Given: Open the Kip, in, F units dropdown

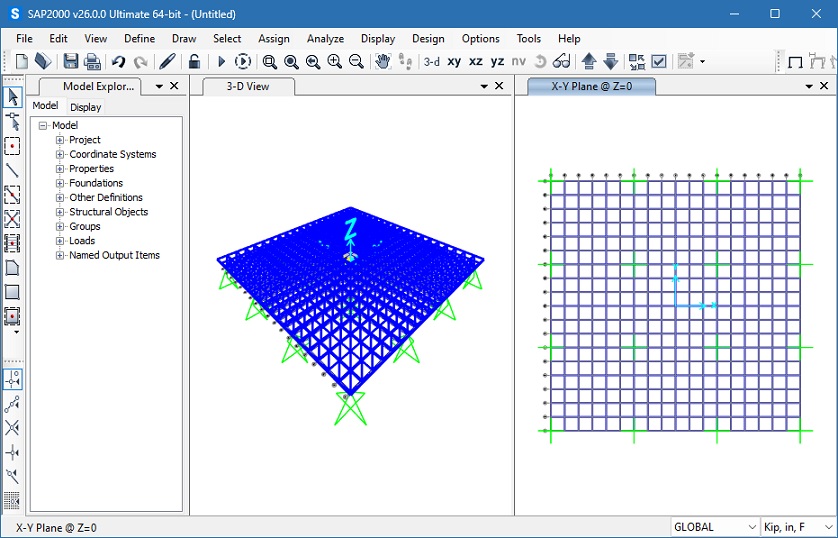Looking at the screenshot, I should coord(798,527).
